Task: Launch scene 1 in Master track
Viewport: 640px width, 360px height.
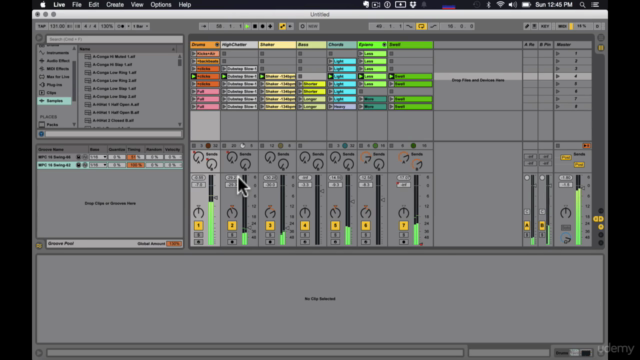Action: 558,53
